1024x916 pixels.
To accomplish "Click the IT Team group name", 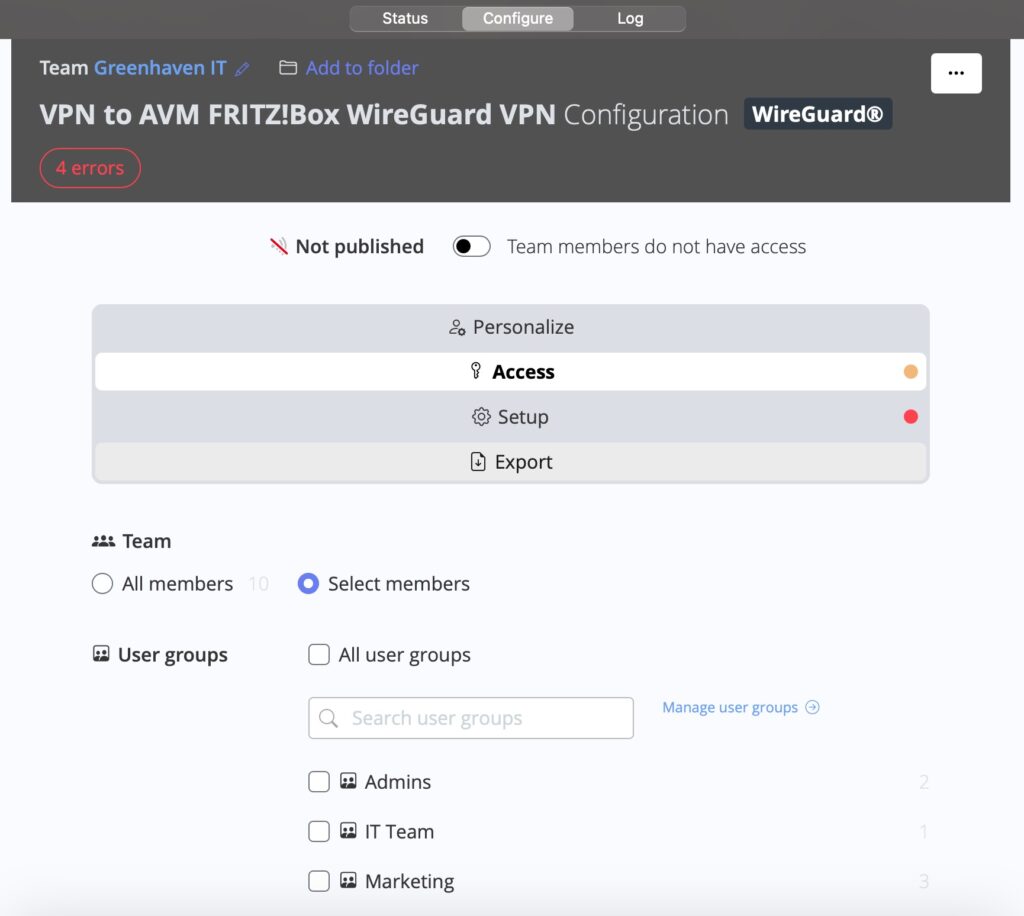I will pyautogui.click(x=399, y=831).
